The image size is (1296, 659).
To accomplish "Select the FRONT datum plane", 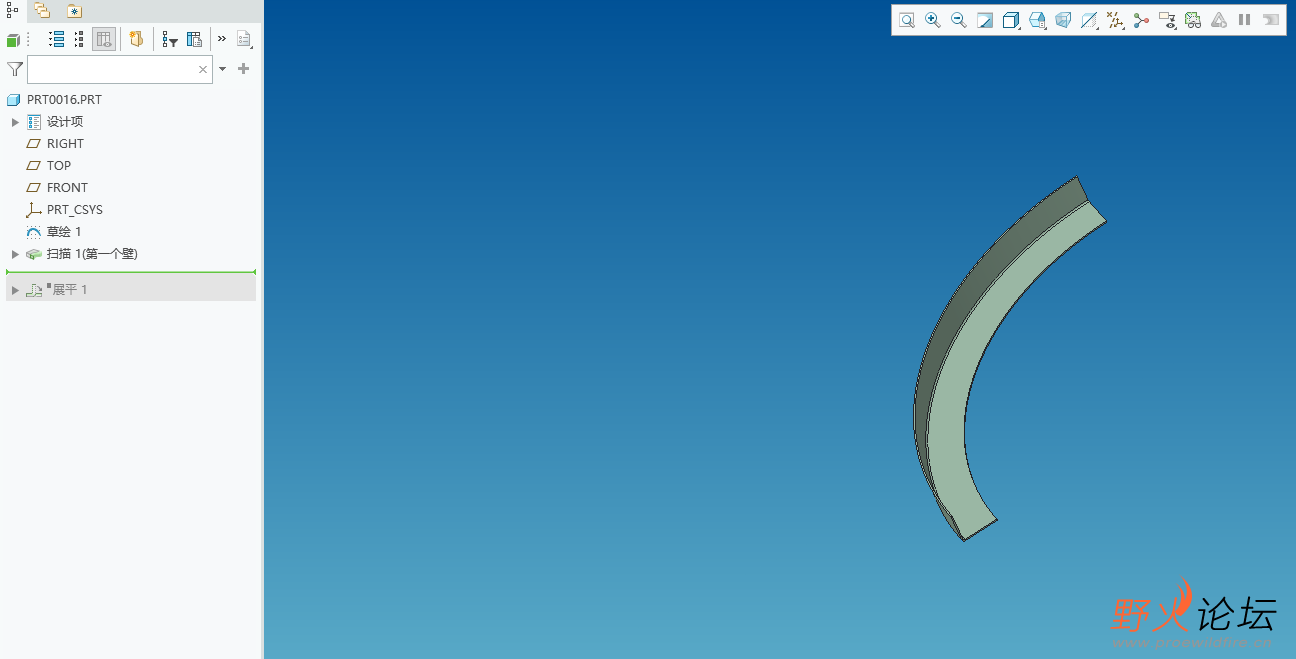I will tap(67, 188).
